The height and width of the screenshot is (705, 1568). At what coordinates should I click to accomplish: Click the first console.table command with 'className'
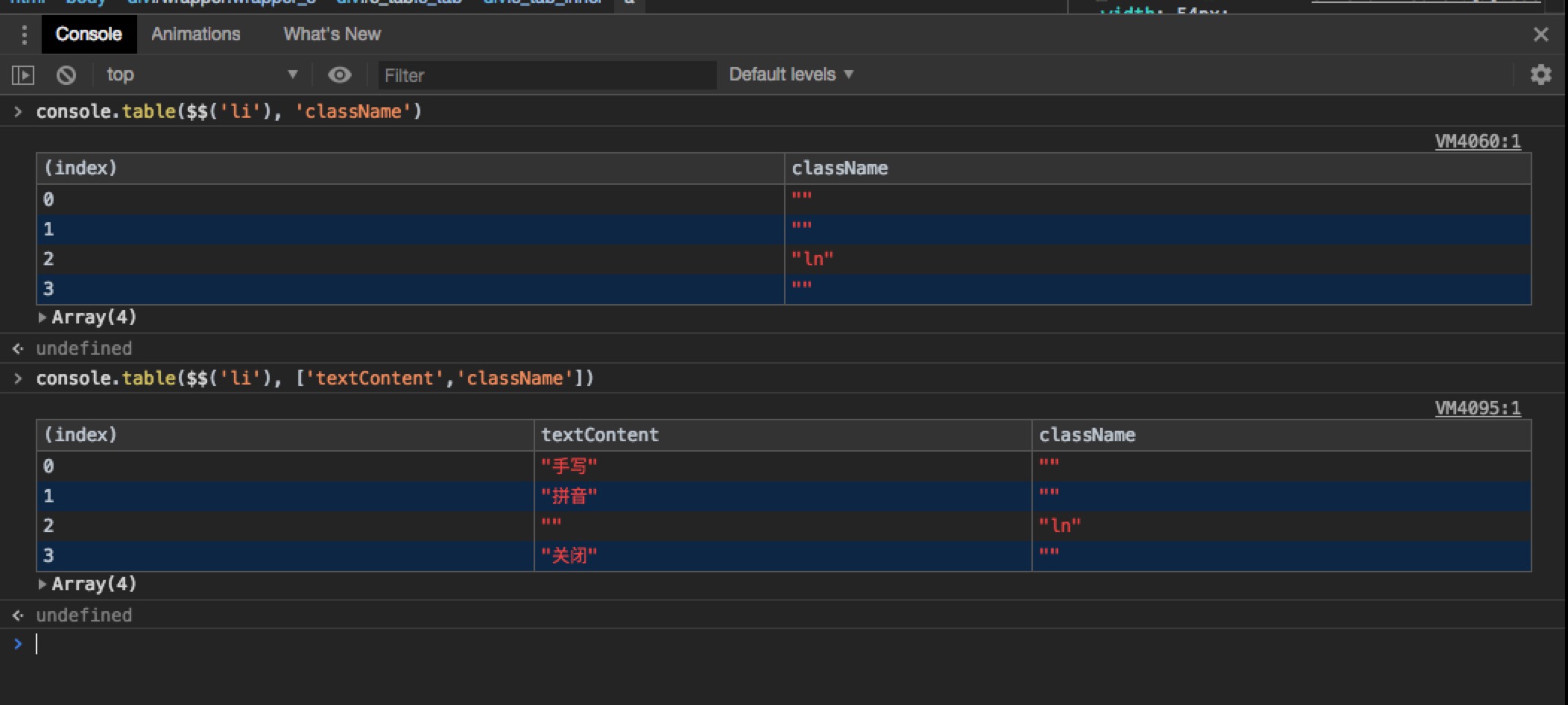click(229, 112)
